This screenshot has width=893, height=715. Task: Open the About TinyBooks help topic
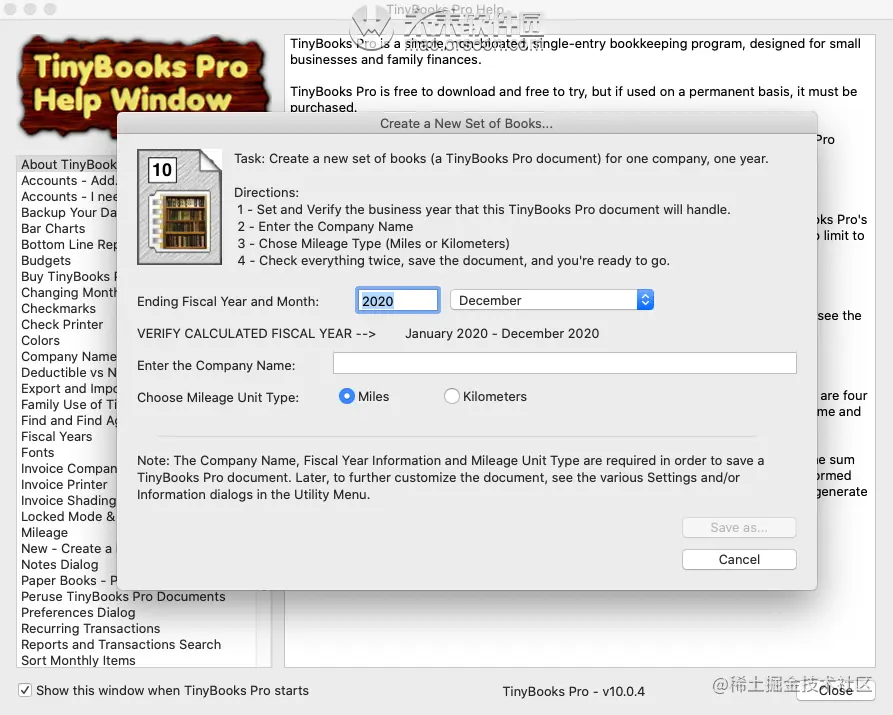tap(68, 165)
